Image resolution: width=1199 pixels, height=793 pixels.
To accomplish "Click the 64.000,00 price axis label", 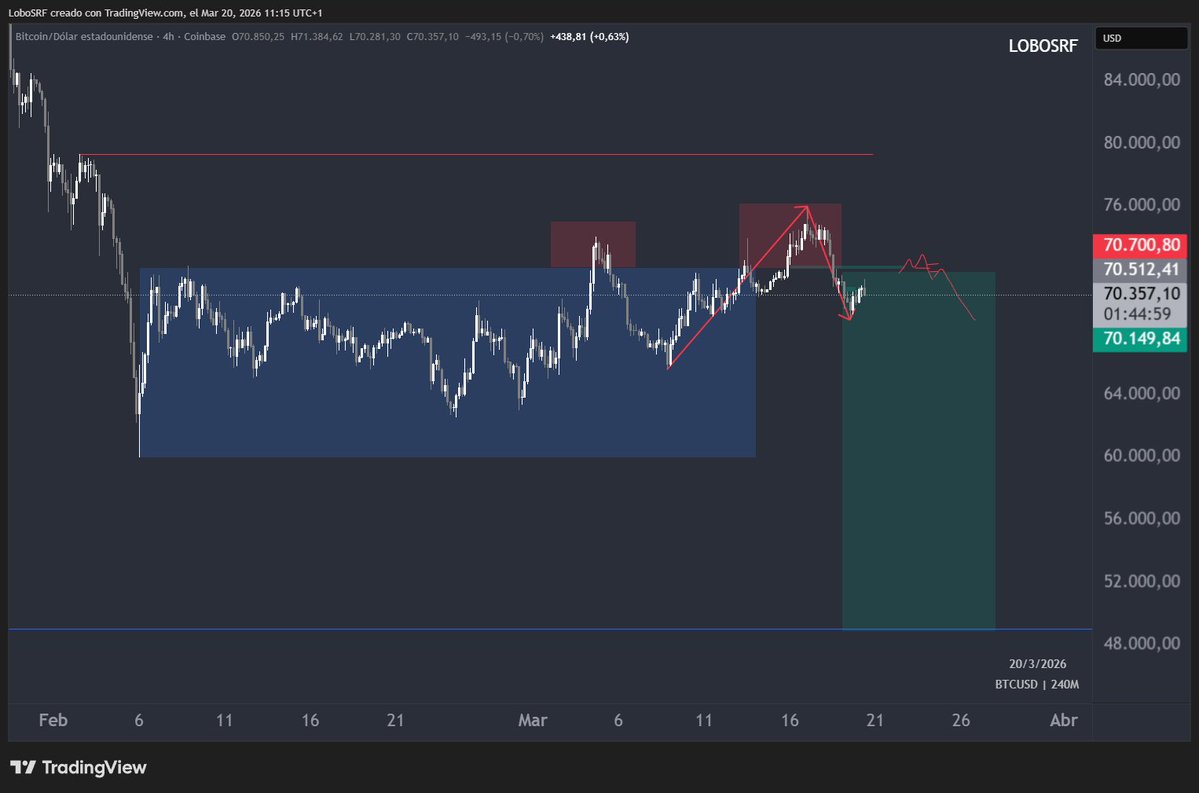I will click(x=1142, y=393).
